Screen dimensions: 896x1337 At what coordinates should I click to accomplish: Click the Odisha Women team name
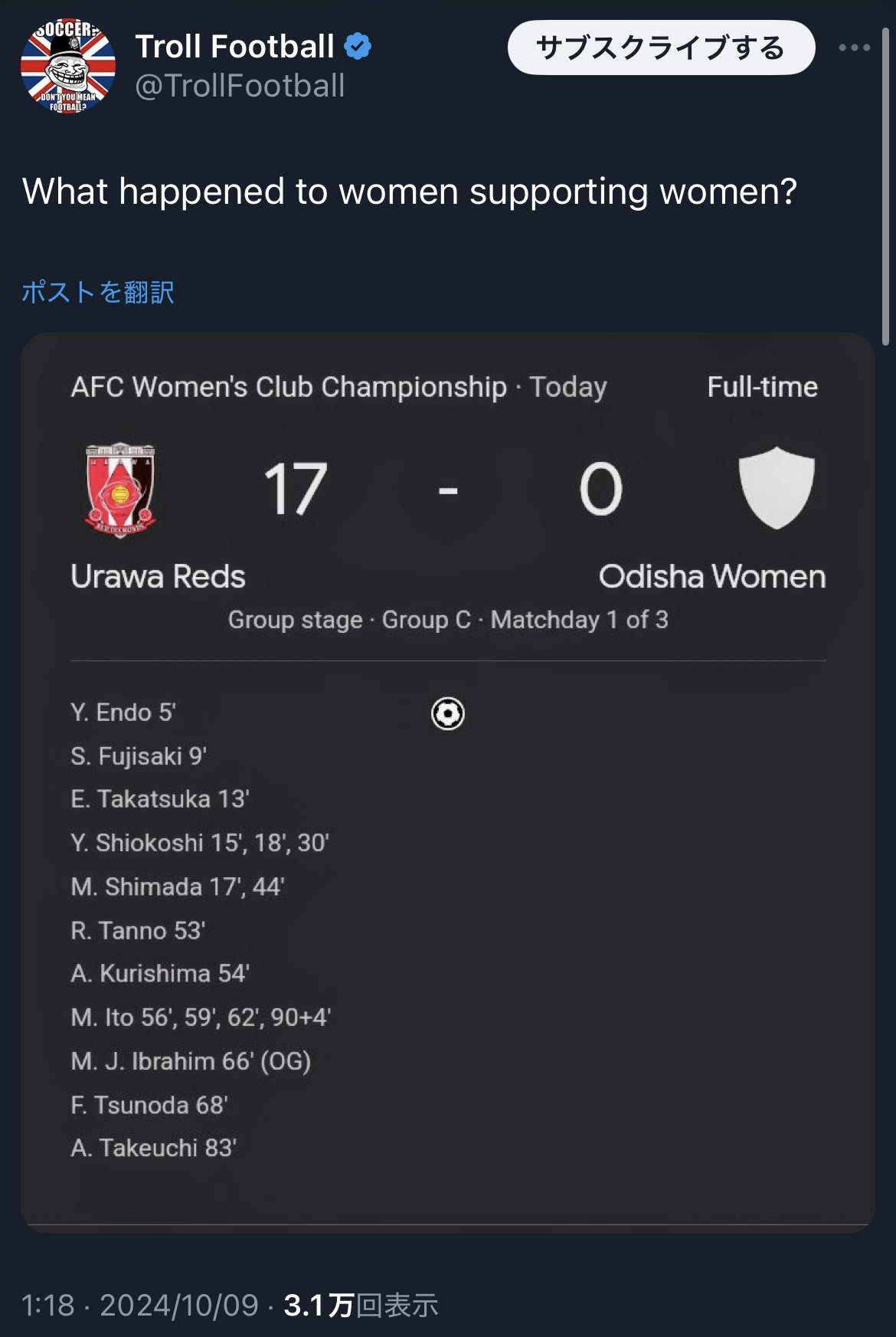(x=712, y=576)
